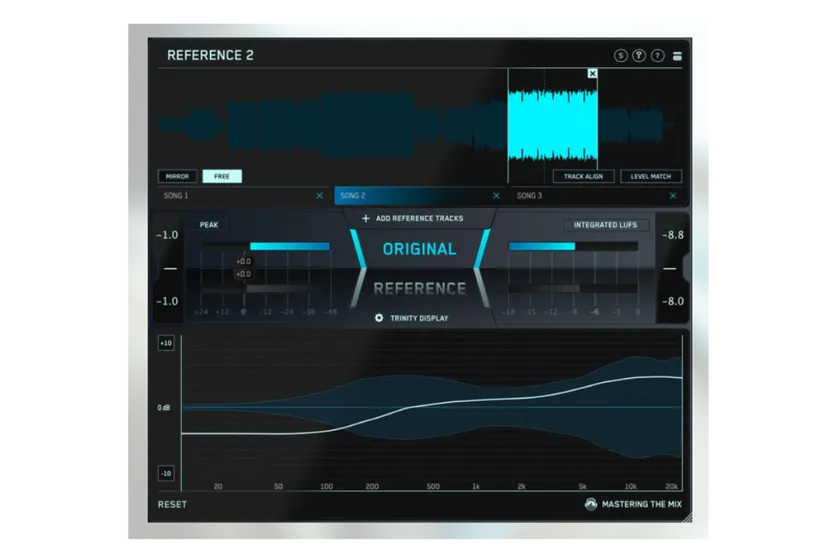Screen dimensions: 840x560
Task: Click the lower -1.0 peak reading
Action: click(167, 301)
